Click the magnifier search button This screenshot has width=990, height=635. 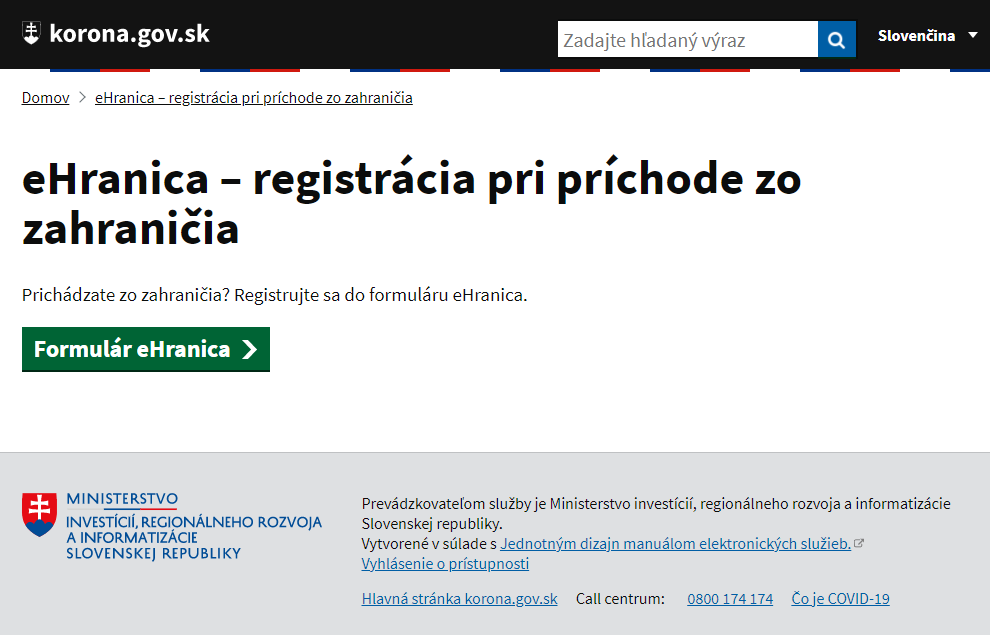point(837,39)
